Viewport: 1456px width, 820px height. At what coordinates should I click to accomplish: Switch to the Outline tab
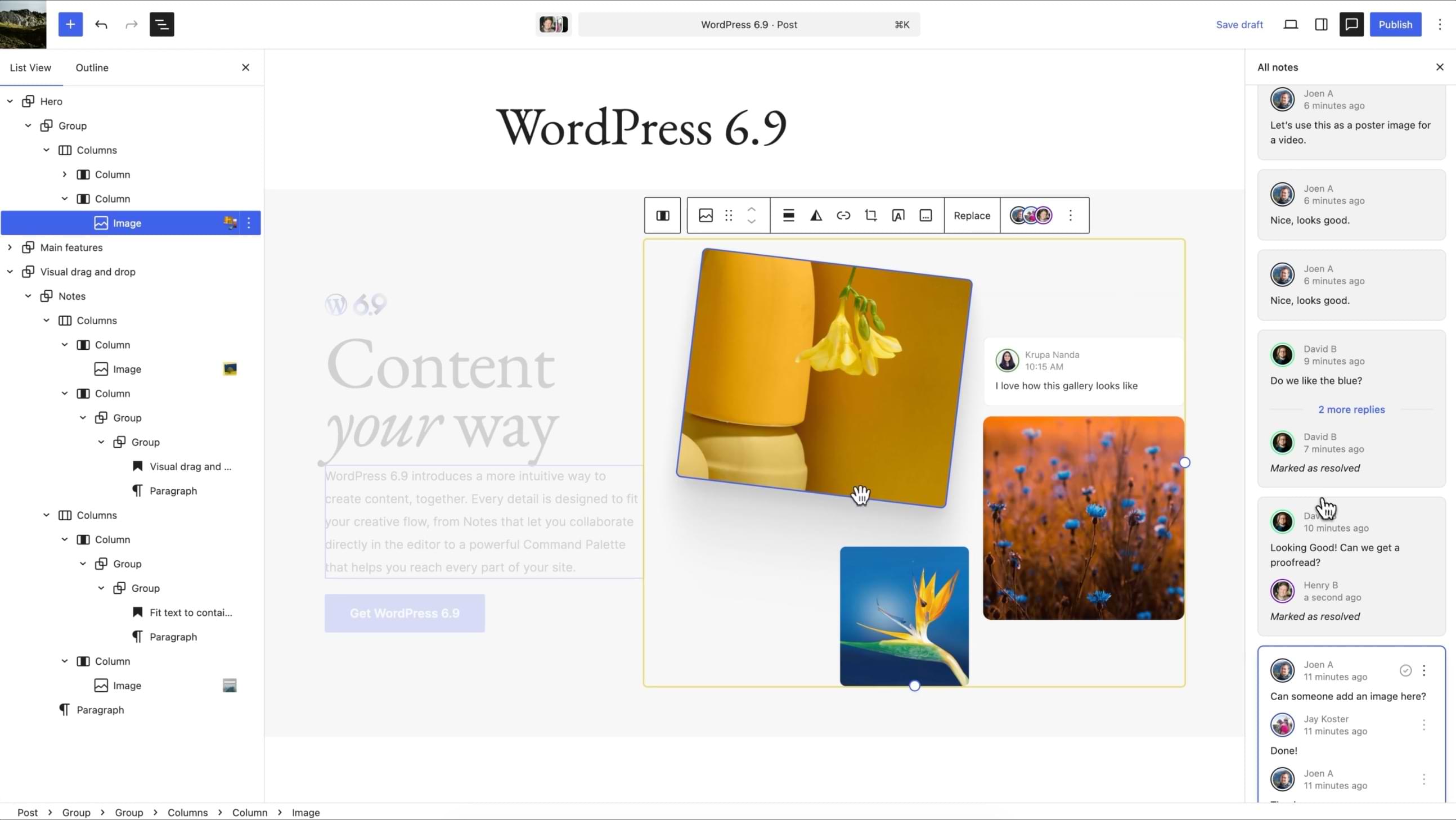[x=92, y=67]
